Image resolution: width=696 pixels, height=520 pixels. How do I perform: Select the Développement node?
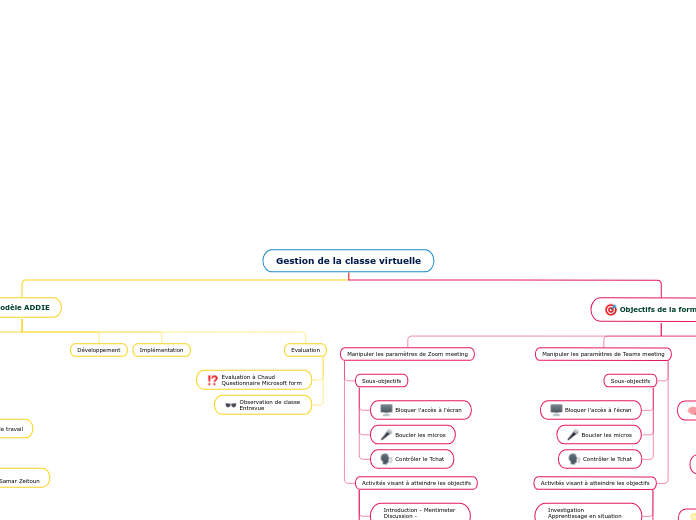99,350
